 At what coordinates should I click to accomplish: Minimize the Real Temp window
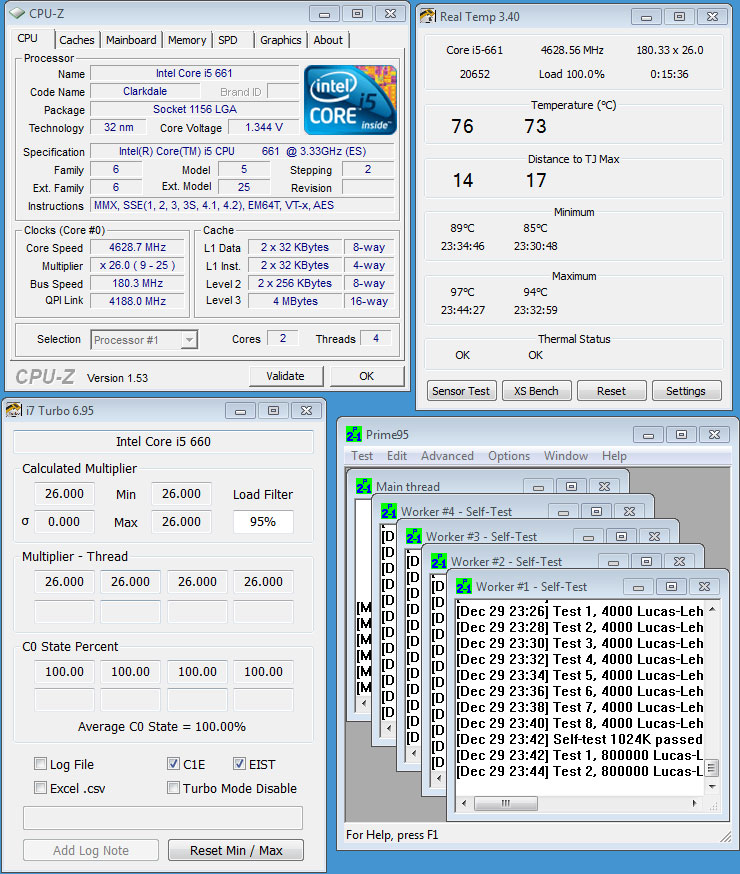coord(646,17)
